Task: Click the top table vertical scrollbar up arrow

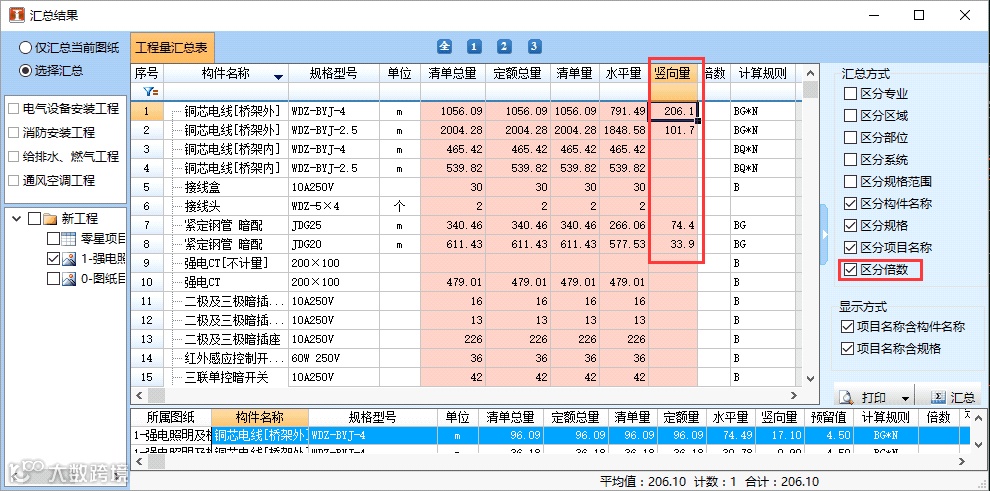Action: 811,73
